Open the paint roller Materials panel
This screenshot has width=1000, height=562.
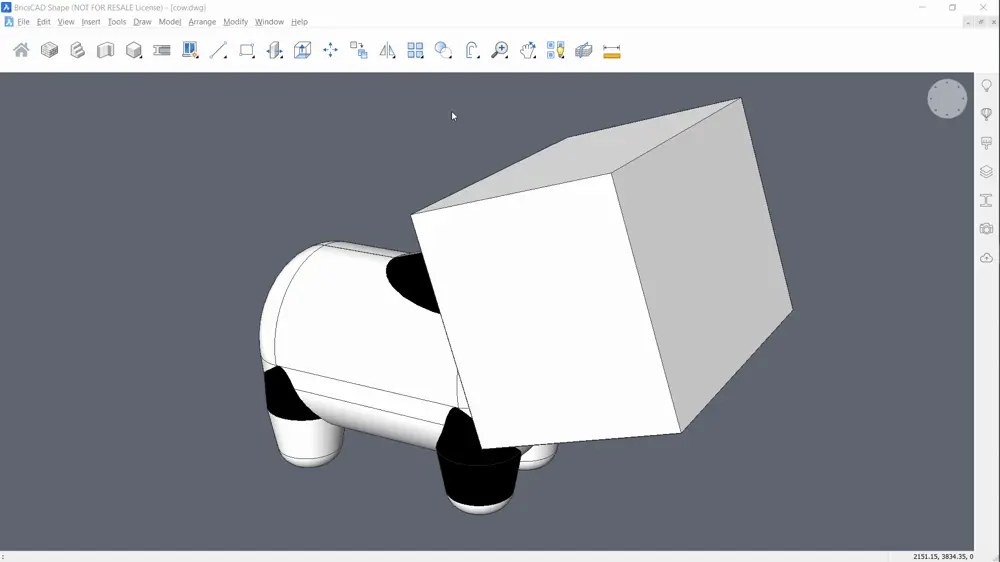coord(986,143)
